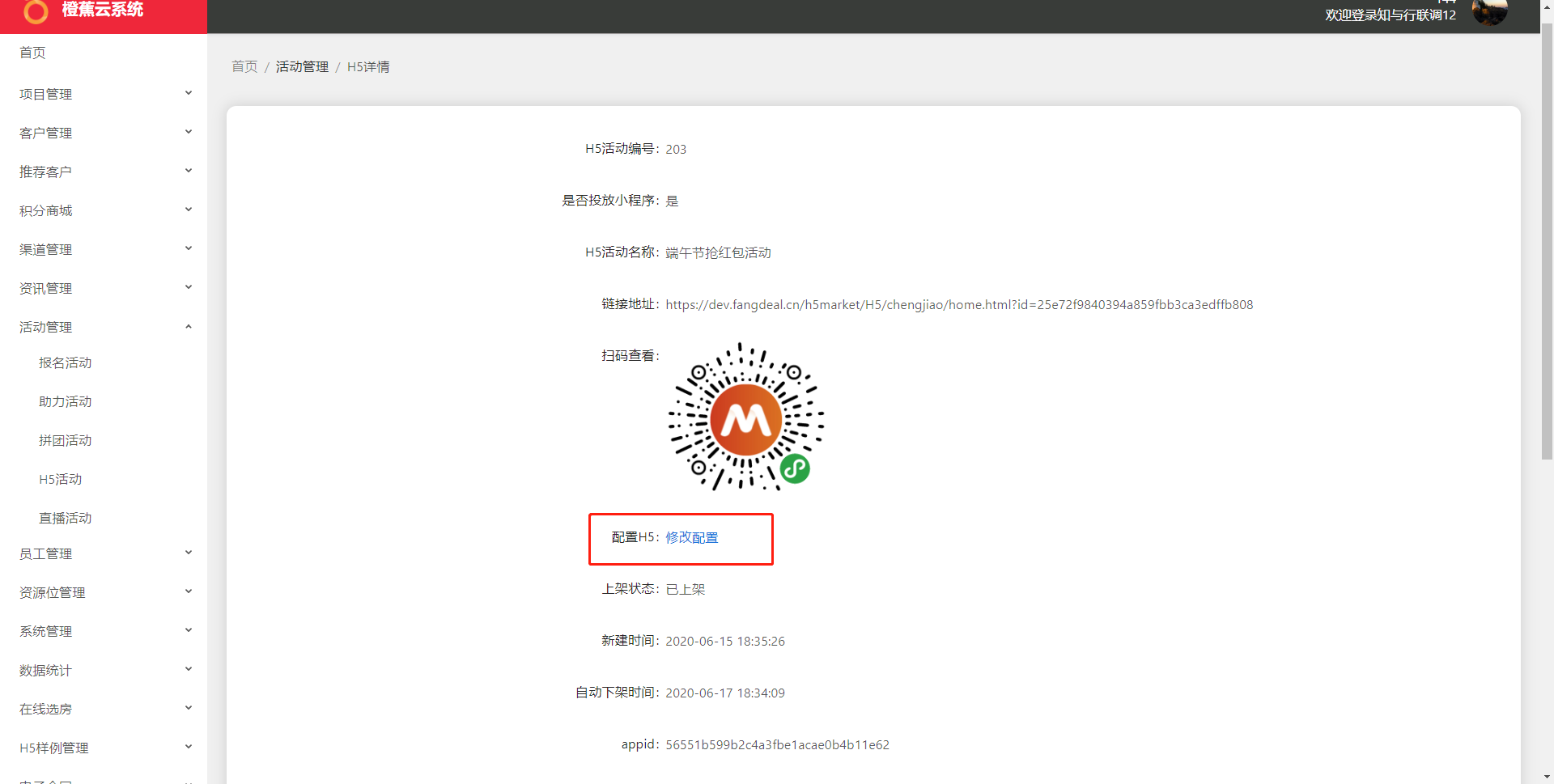
Task: Expand the 积分商城 menu chevron
Action: 189,210
